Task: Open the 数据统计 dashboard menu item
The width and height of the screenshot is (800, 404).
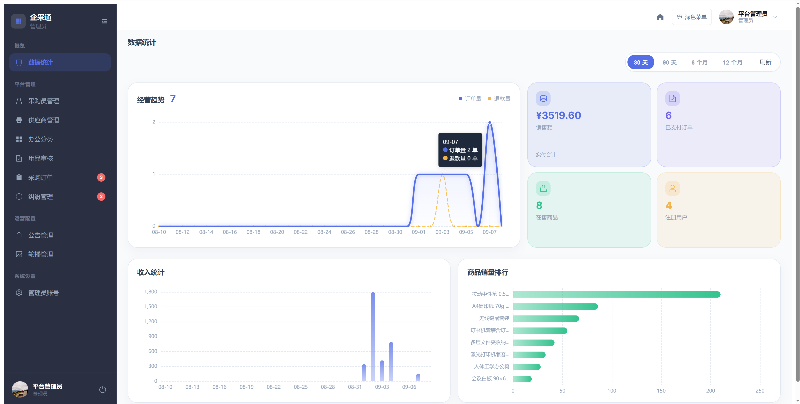Action: [x=60, y=62]
